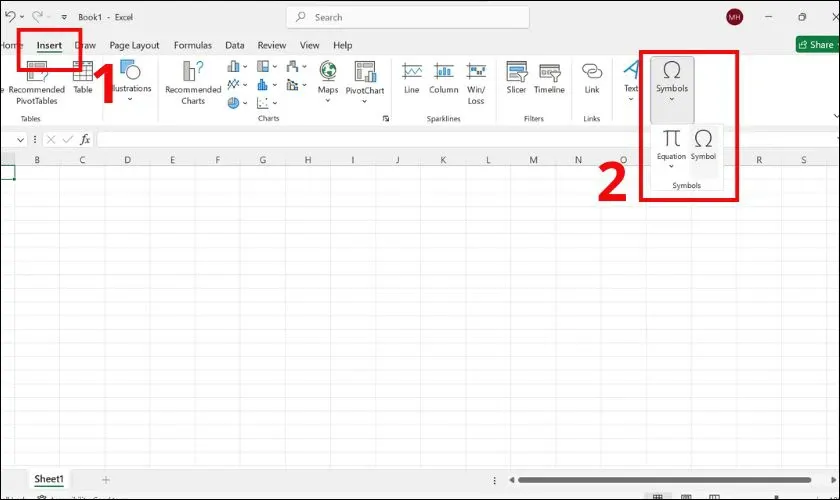Open the Formulas tab
The height and width of the screenshot is (500, 840).
click(x=193, y=45)
